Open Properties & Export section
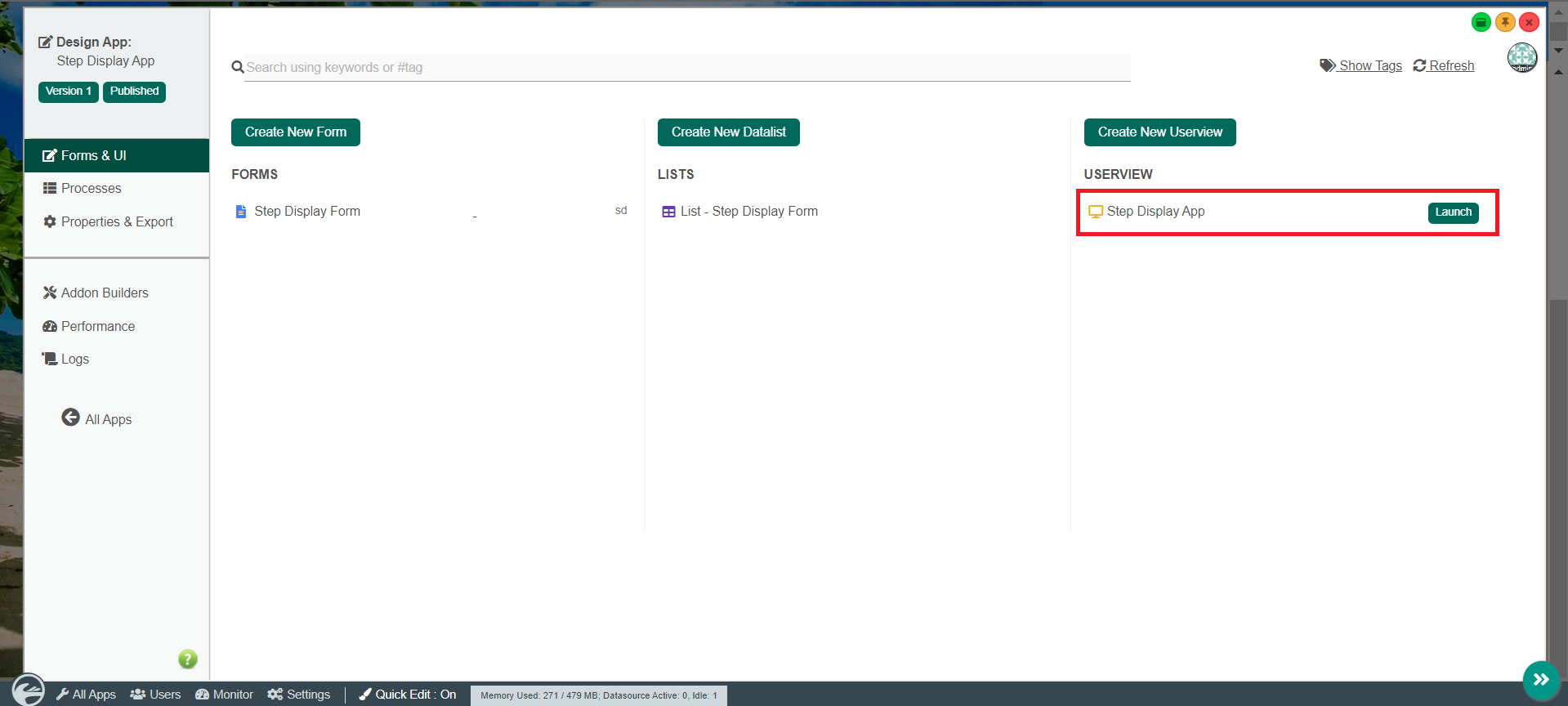 (x=117, y=221)
